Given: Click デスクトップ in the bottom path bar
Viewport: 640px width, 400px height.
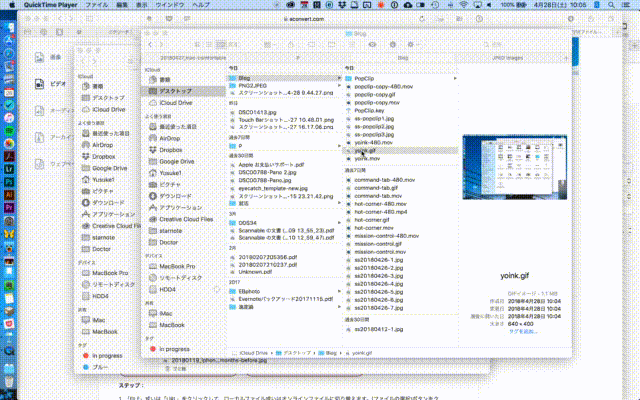Looking at the screenshot, I should 296,353.
